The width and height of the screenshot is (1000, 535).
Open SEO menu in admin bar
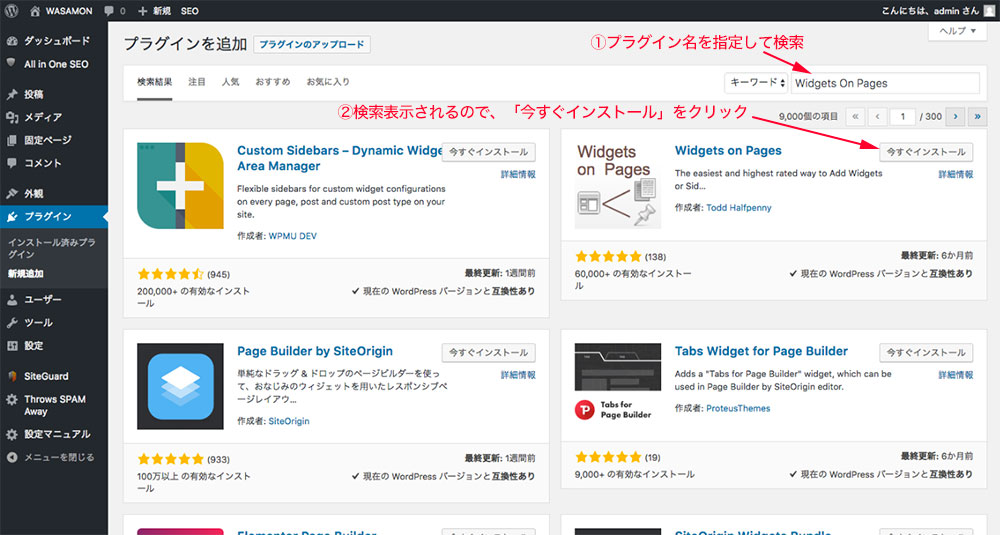coord(189,11)
